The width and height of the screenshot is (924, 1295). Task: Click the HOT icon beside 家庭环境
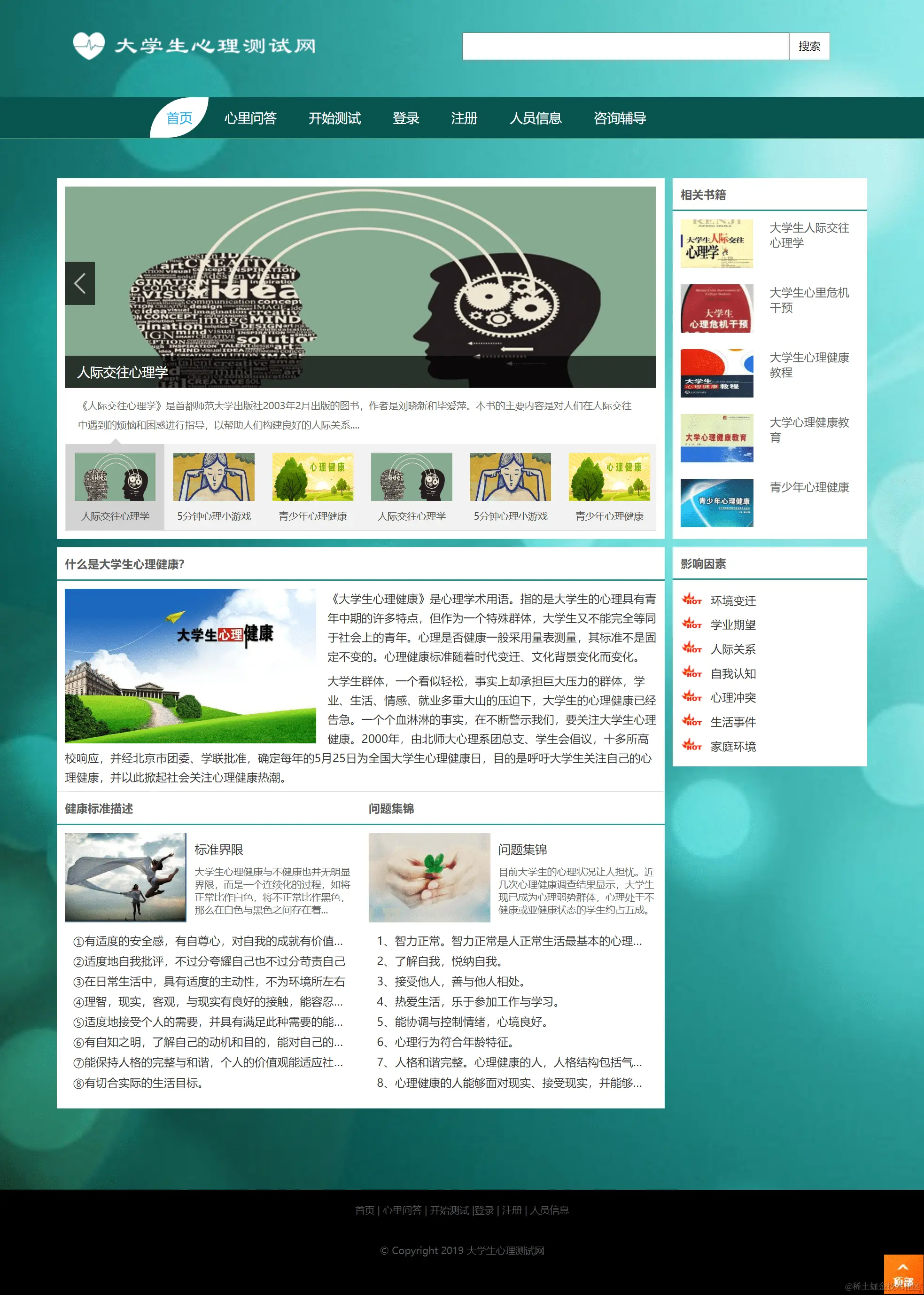(692, 747)
